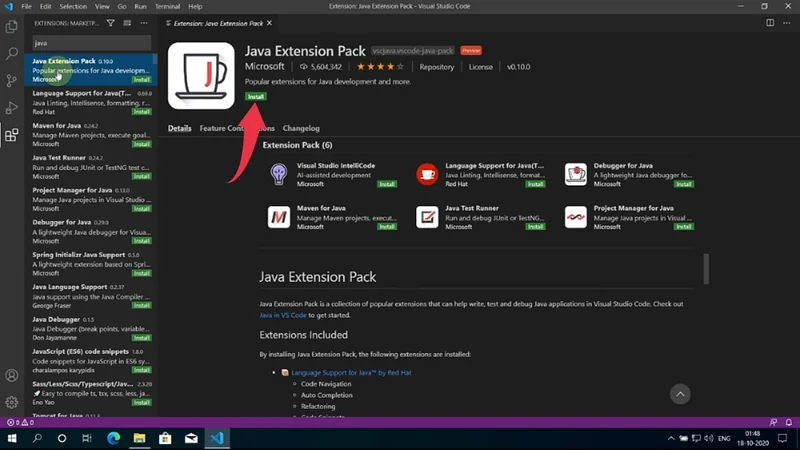Click the scroll to top arrow button

coord(680,394)
